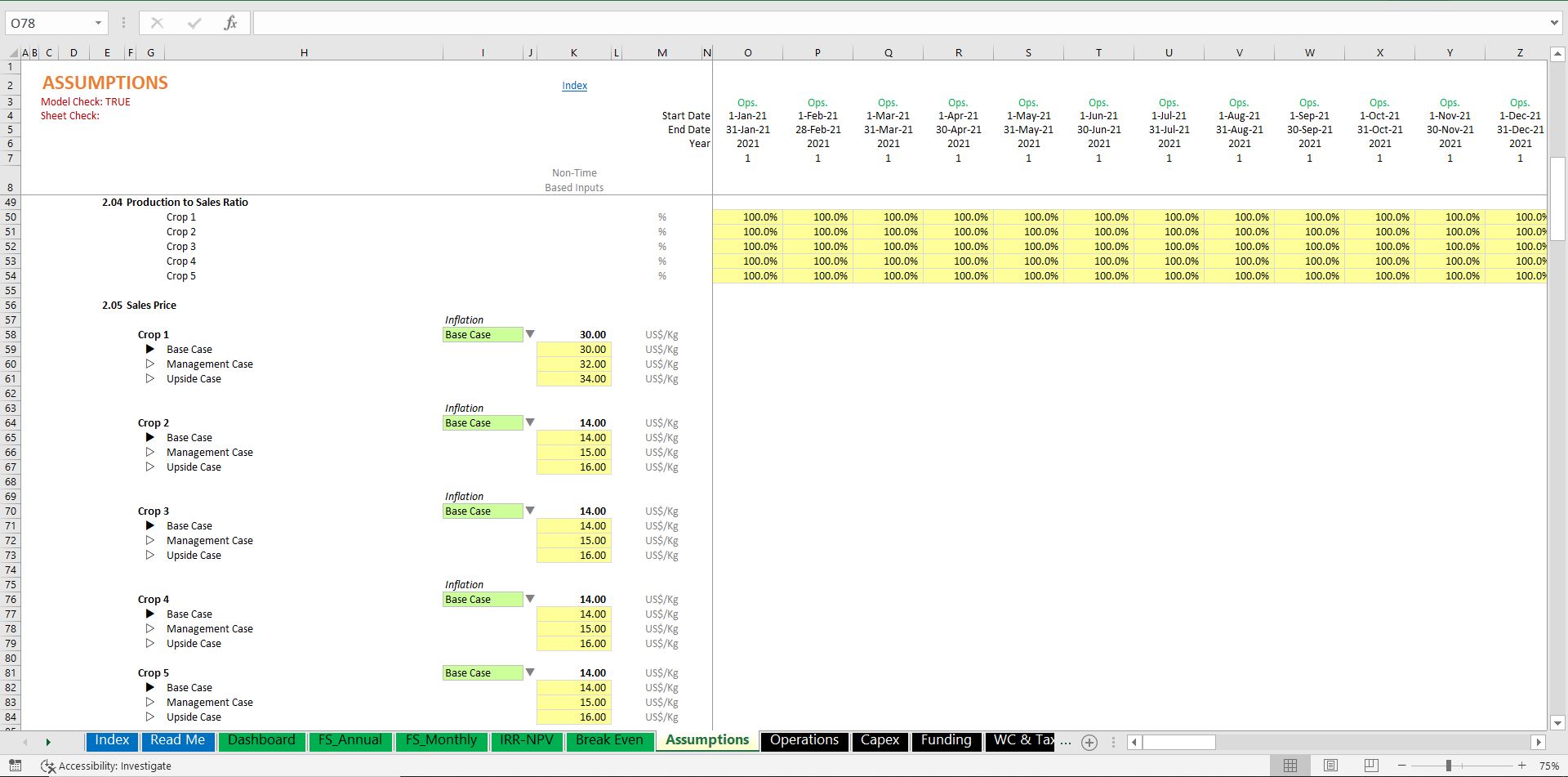Select Crop 4 Upside Case triangle
The width and height of the screenshot is (1568, 777).
click(150, 643)
